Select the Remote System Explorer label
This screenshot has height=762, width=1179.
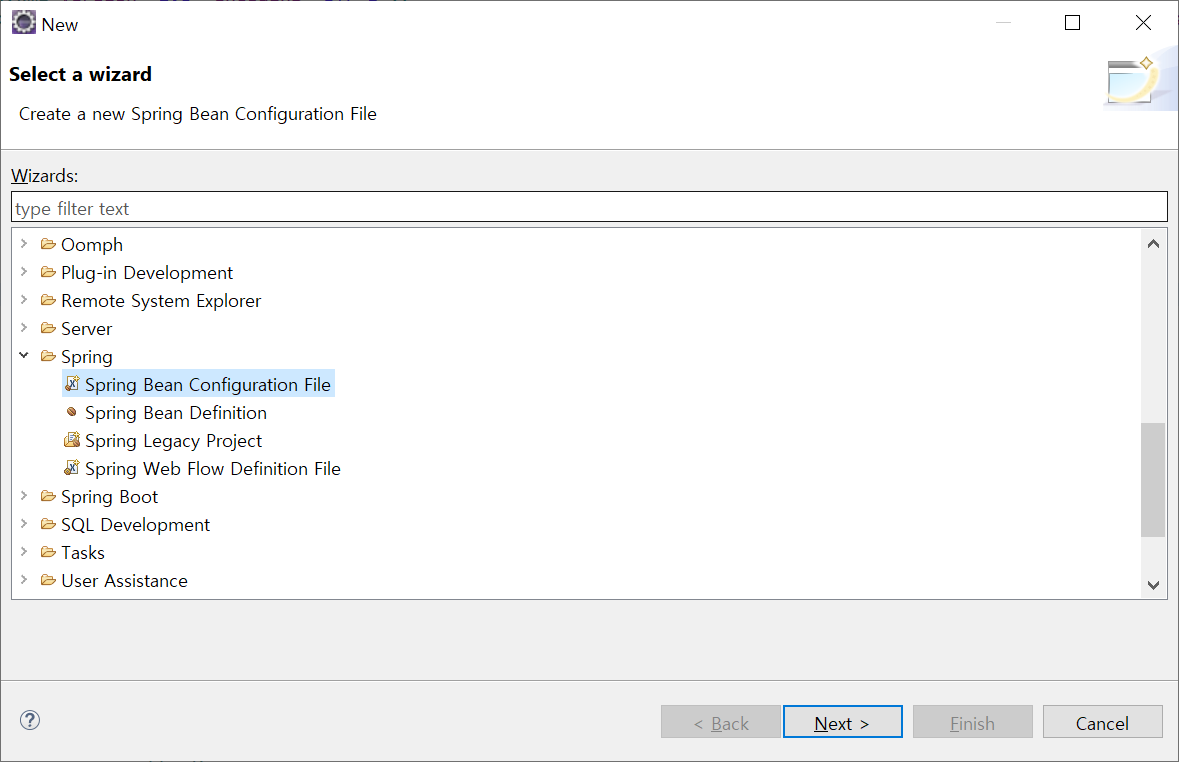click(x=161, y=300)
